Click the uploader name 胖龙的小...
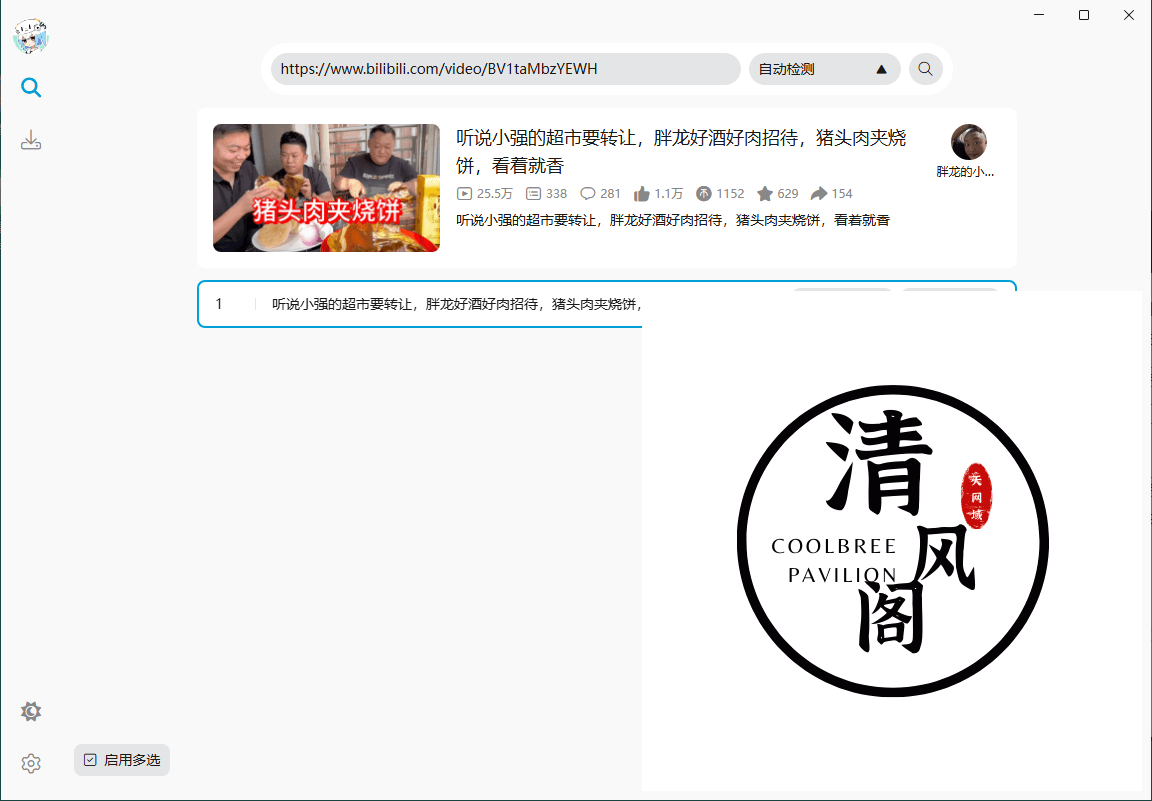Screen dimensions: 1152x801 tap(965, 172)
